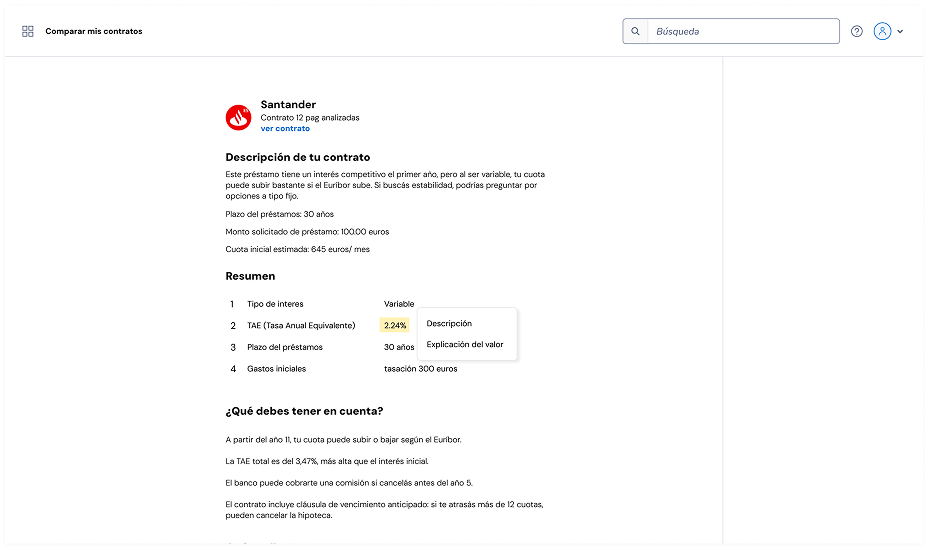Viewport: 928px width, 549px height.
Task: Click the grid menu icon
Action: (28, 31)
